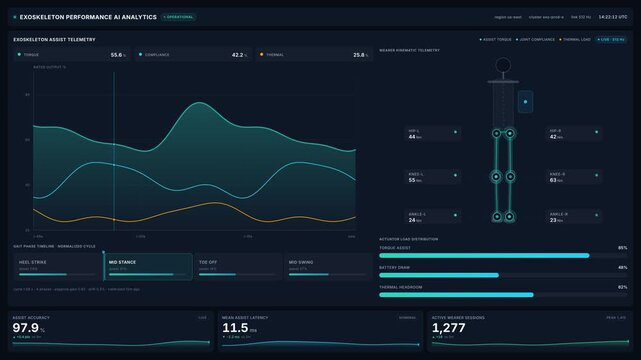Viewport: 641px width, 360px height.
Task: Click the OPERATIONAL status badge
Action: (179, 17)
